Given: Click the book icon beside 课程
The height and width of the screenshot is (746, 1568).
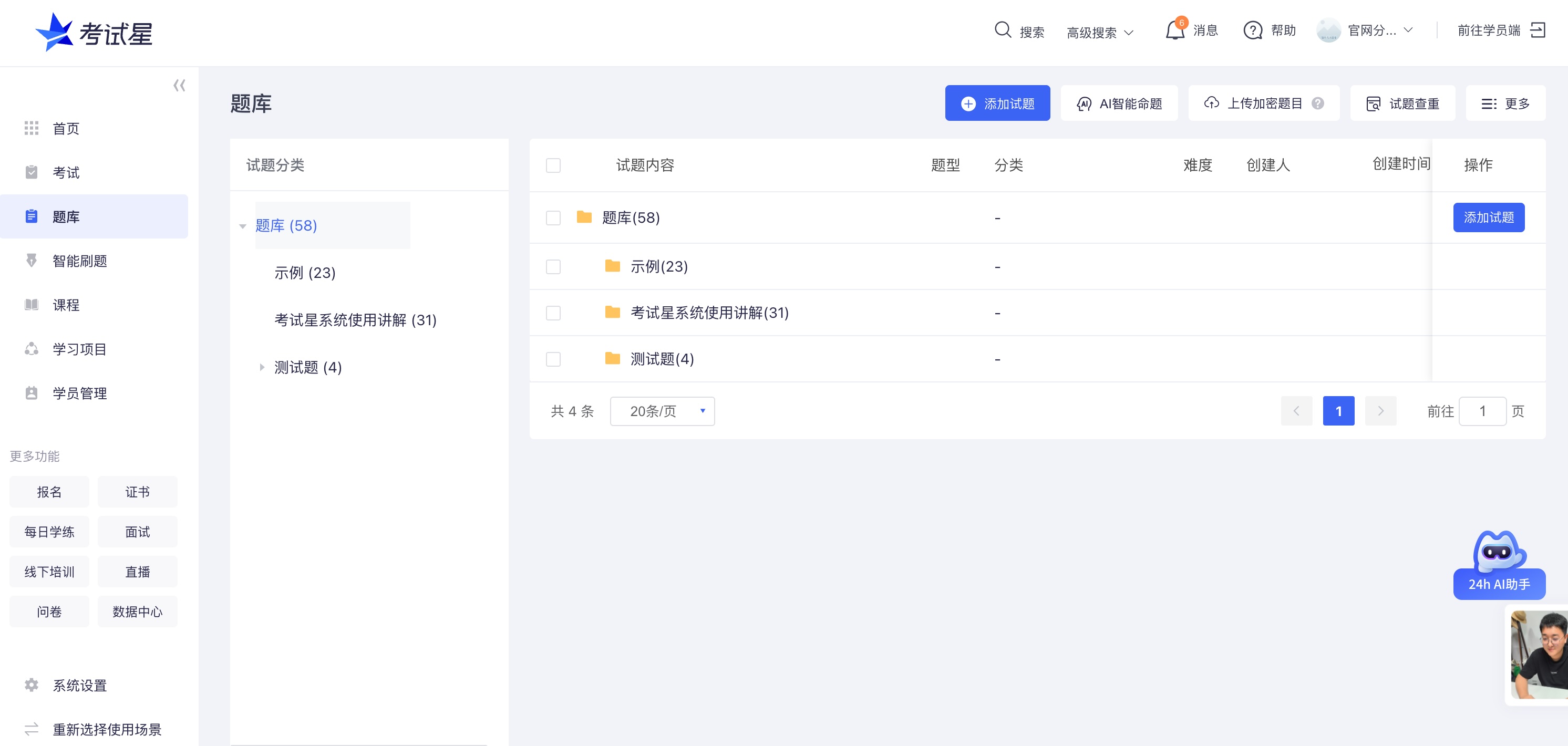Looking at the screenshot, I should (31, 305).
